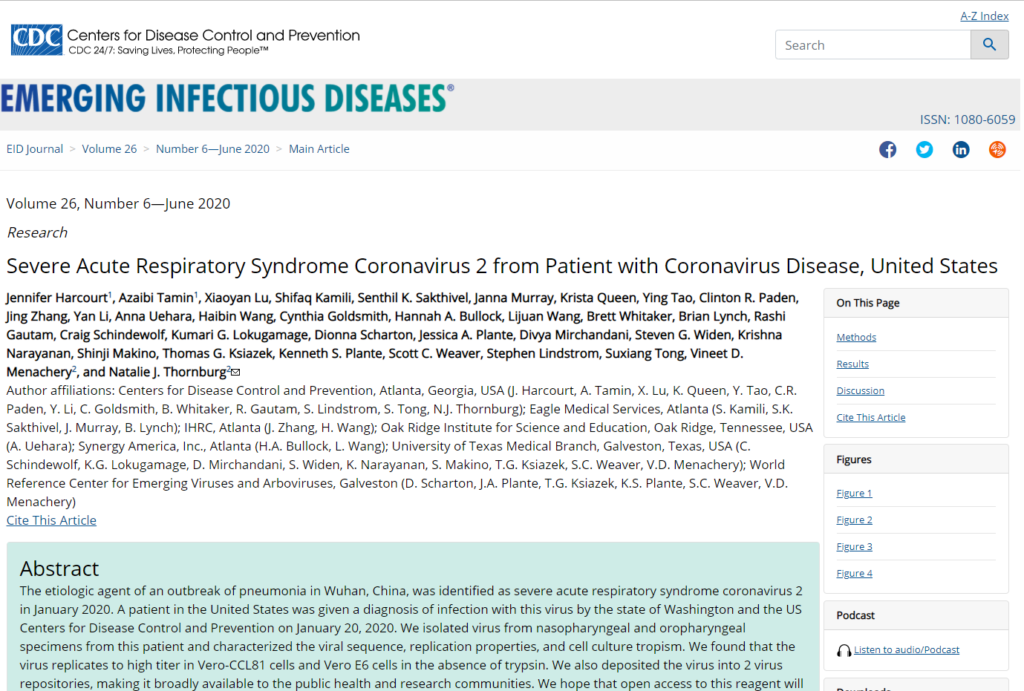The height and width of the screenshot is (691, 1024).
Task: Jump to Discussion section link
Action: (860, 391)
